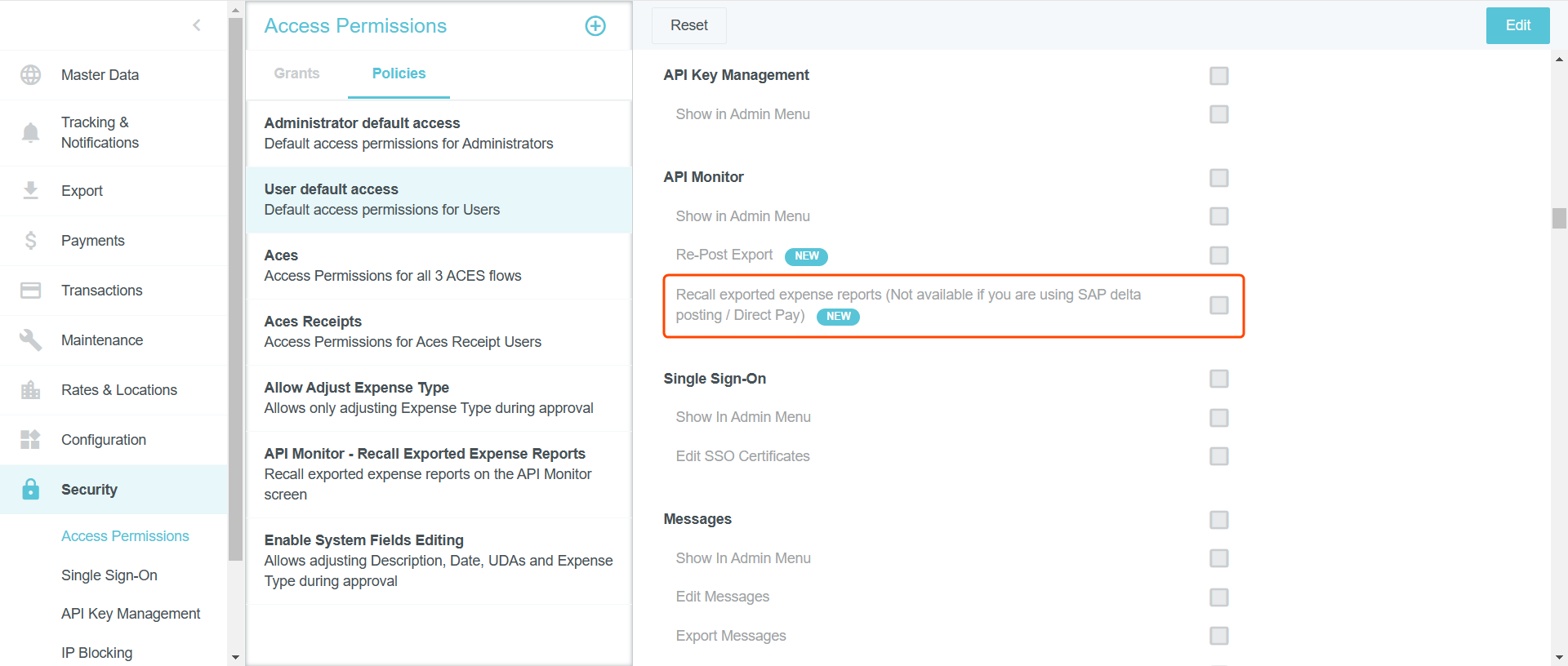Click the Rates & Locations building icon
Viewport: 1568px width, 666px height.
coord(30,390)
